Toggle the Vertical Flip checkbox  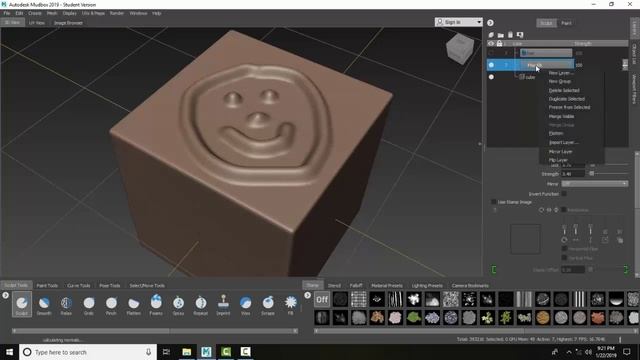564,258
